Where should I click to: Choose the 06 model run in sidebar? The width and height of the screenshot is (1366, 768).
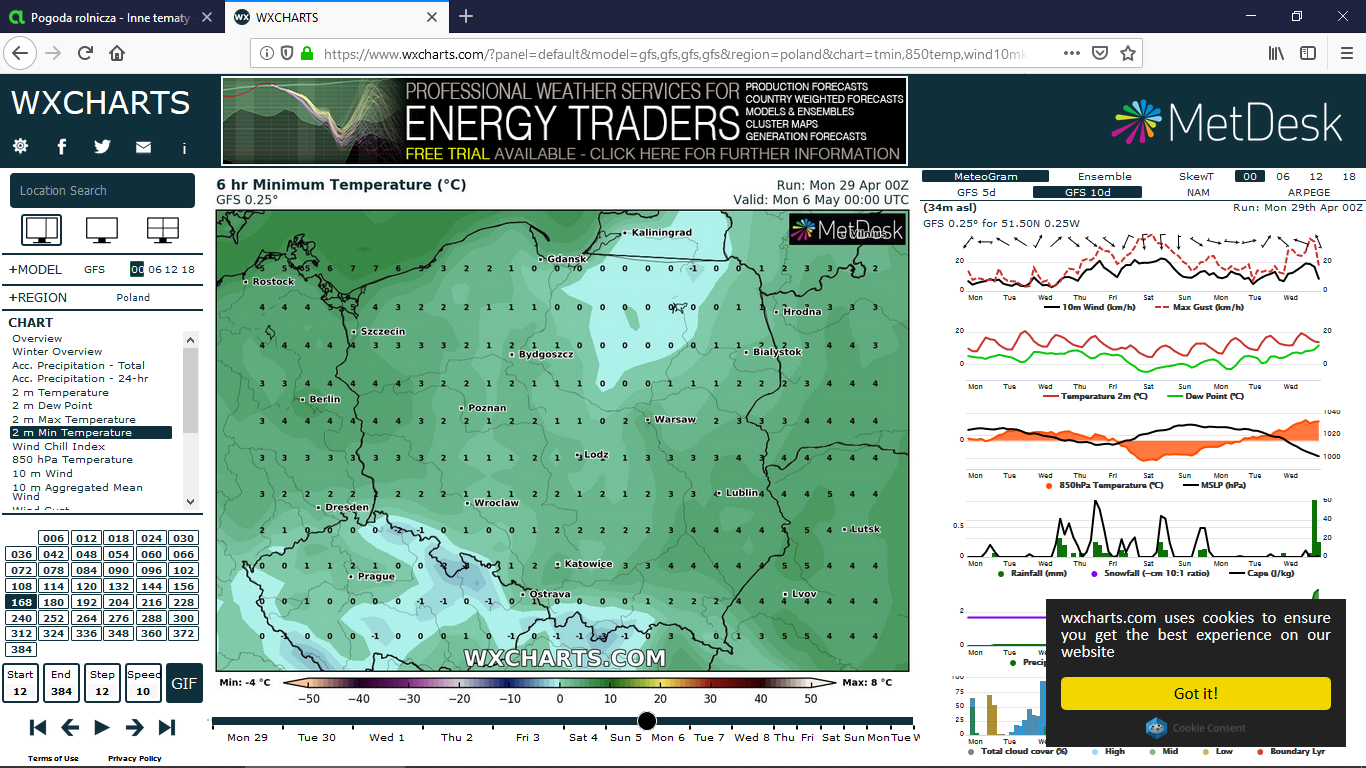coord(155,269)
